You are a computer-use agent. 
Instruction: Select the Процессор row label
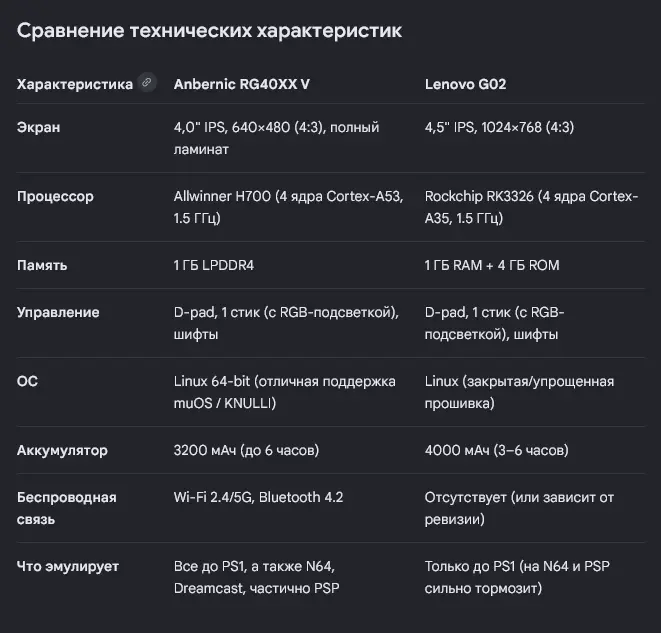click(x=55, y=196)
